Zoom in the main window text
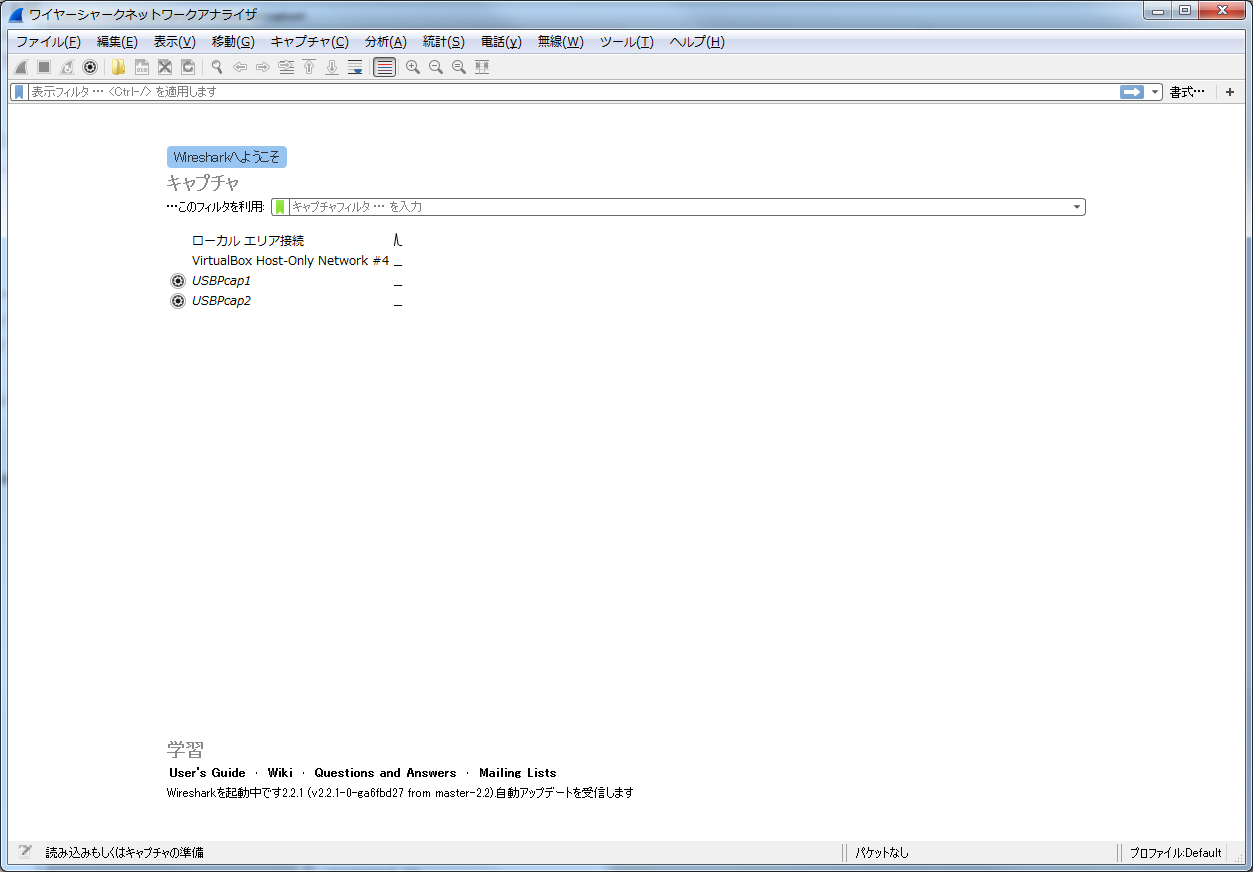The image size is (1253, 872). point(412,67)
